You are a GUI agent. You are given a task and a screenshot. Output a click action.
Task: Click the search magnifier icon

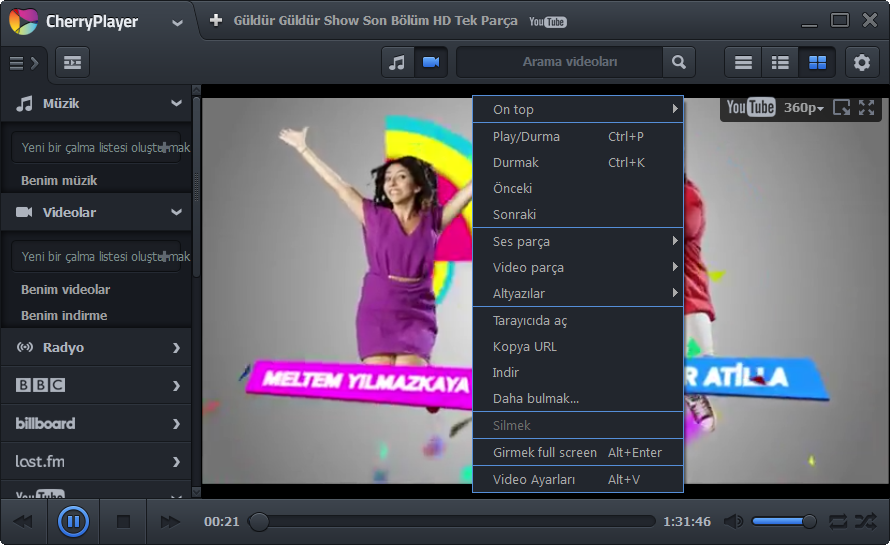point(679,62)
